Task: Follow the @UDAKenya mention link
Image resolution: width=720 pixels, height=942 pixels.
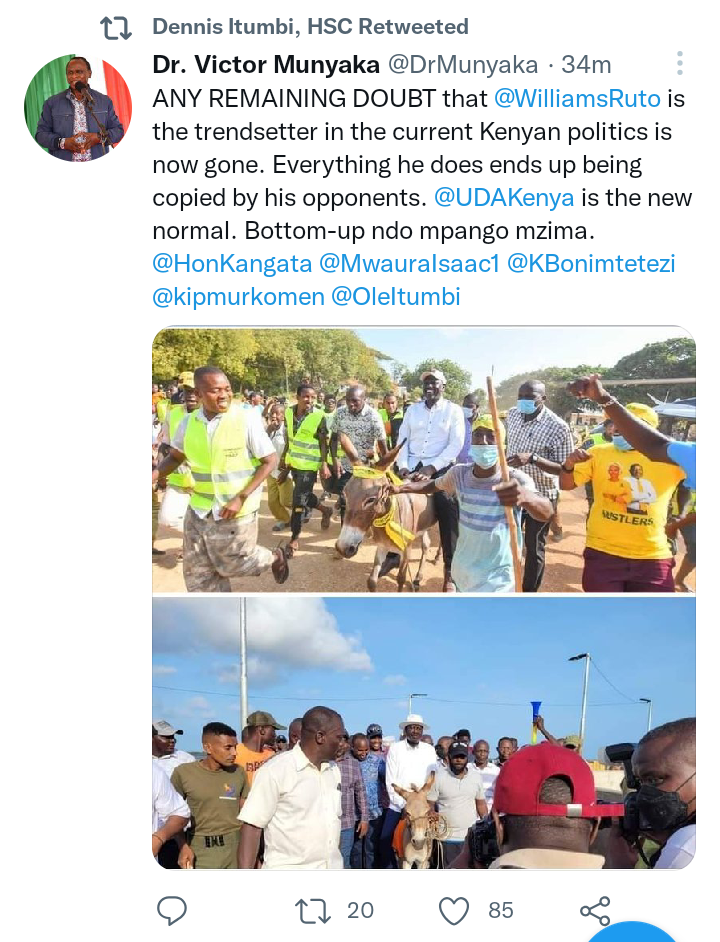Action: [504, 198]
